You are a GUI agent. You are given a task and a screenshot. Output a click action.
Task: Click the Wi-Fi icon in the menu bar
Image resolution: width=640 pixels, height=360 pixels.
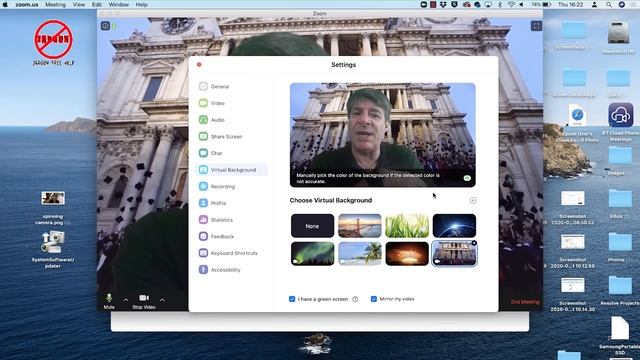511,4
